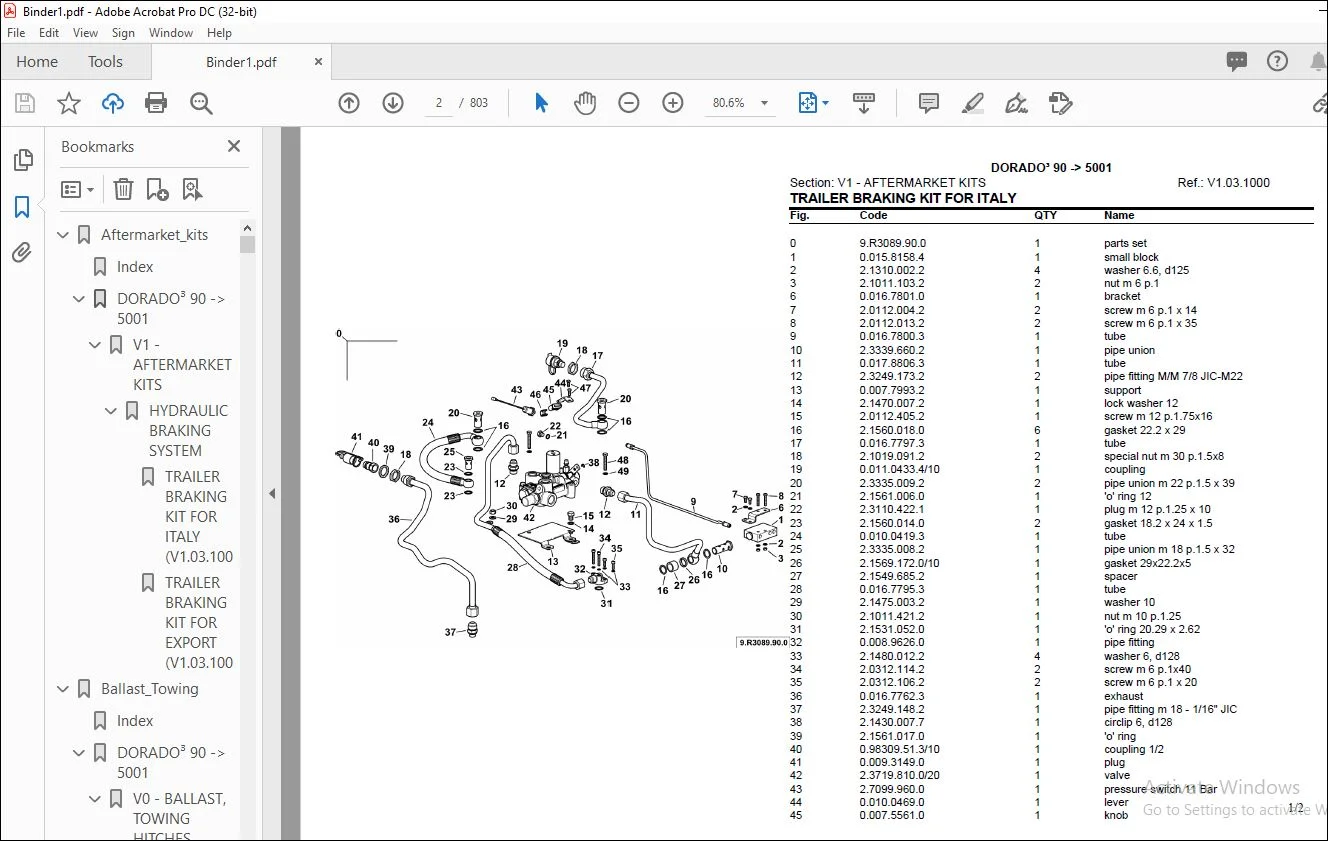Open the Page Thumbnails panel
The image size is (1328, 841).
[22, 160]
